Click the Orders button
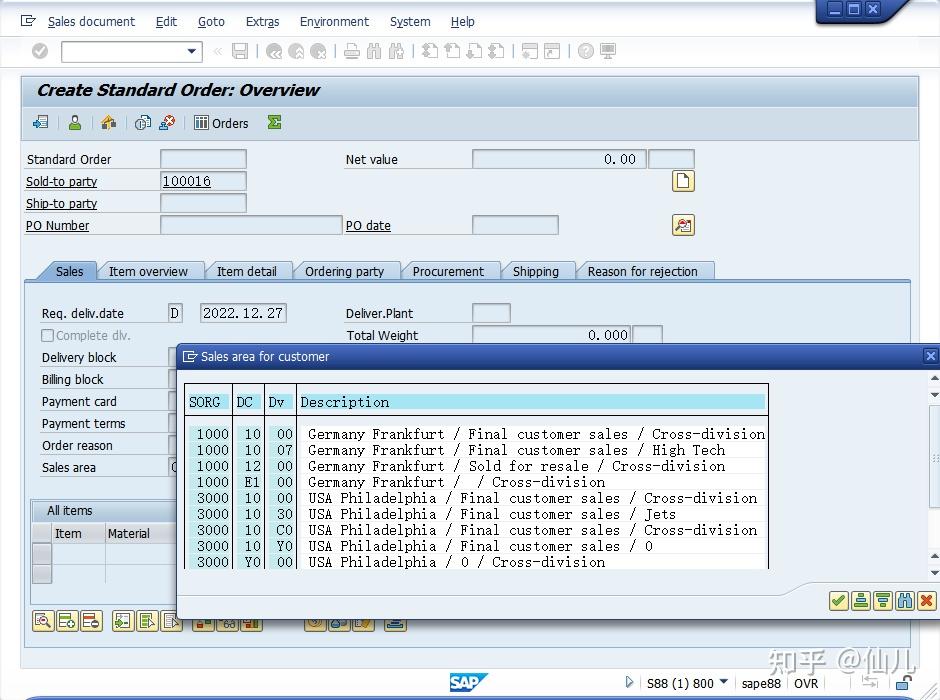The width and height of the screenshot is (940, 700). pyautogui.click(x=221, y=123)
